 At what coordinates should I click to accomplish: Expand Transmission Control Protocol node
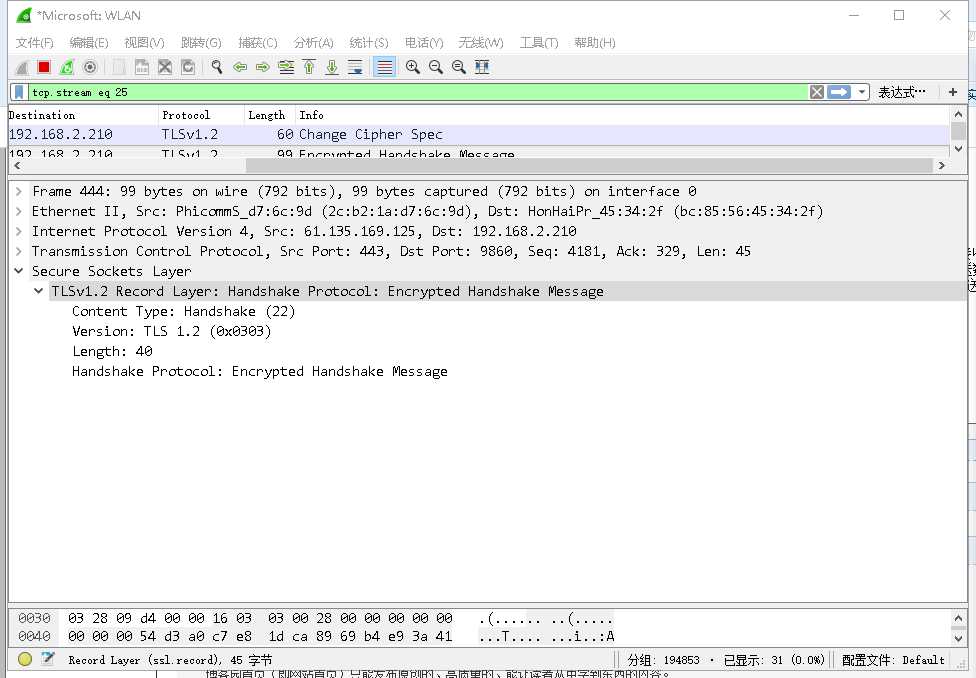click(x=19, y=251)
